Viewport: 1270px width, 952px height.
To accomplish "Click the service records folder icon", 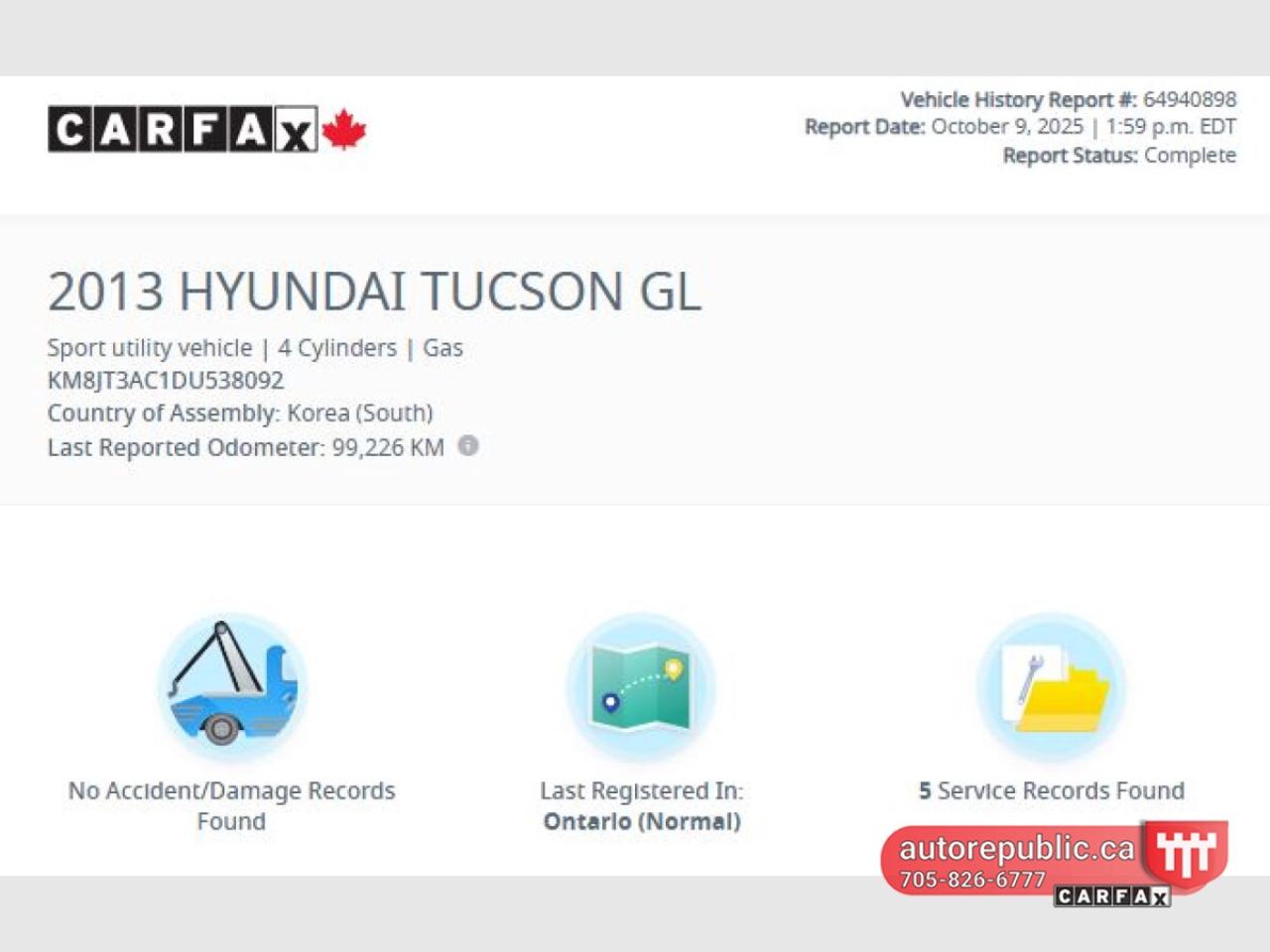I will pos(1052,686).
